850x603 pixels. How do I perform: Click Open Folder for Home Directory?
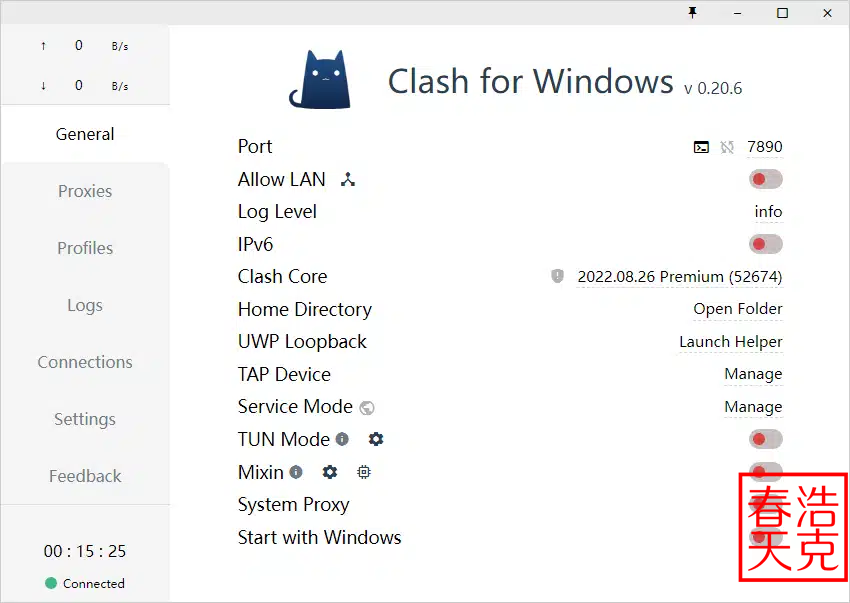coord(738,309)
